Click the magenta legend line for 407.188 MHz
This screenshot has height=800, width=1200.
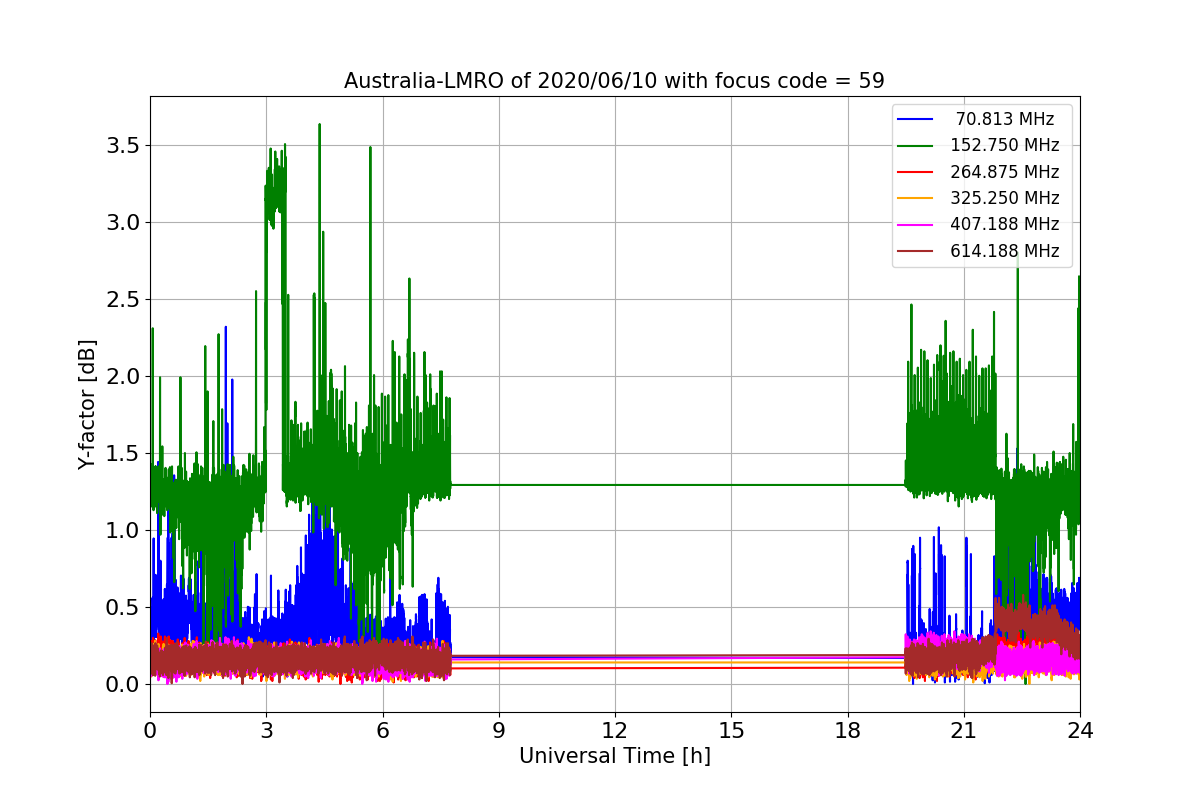coord(915,225)
